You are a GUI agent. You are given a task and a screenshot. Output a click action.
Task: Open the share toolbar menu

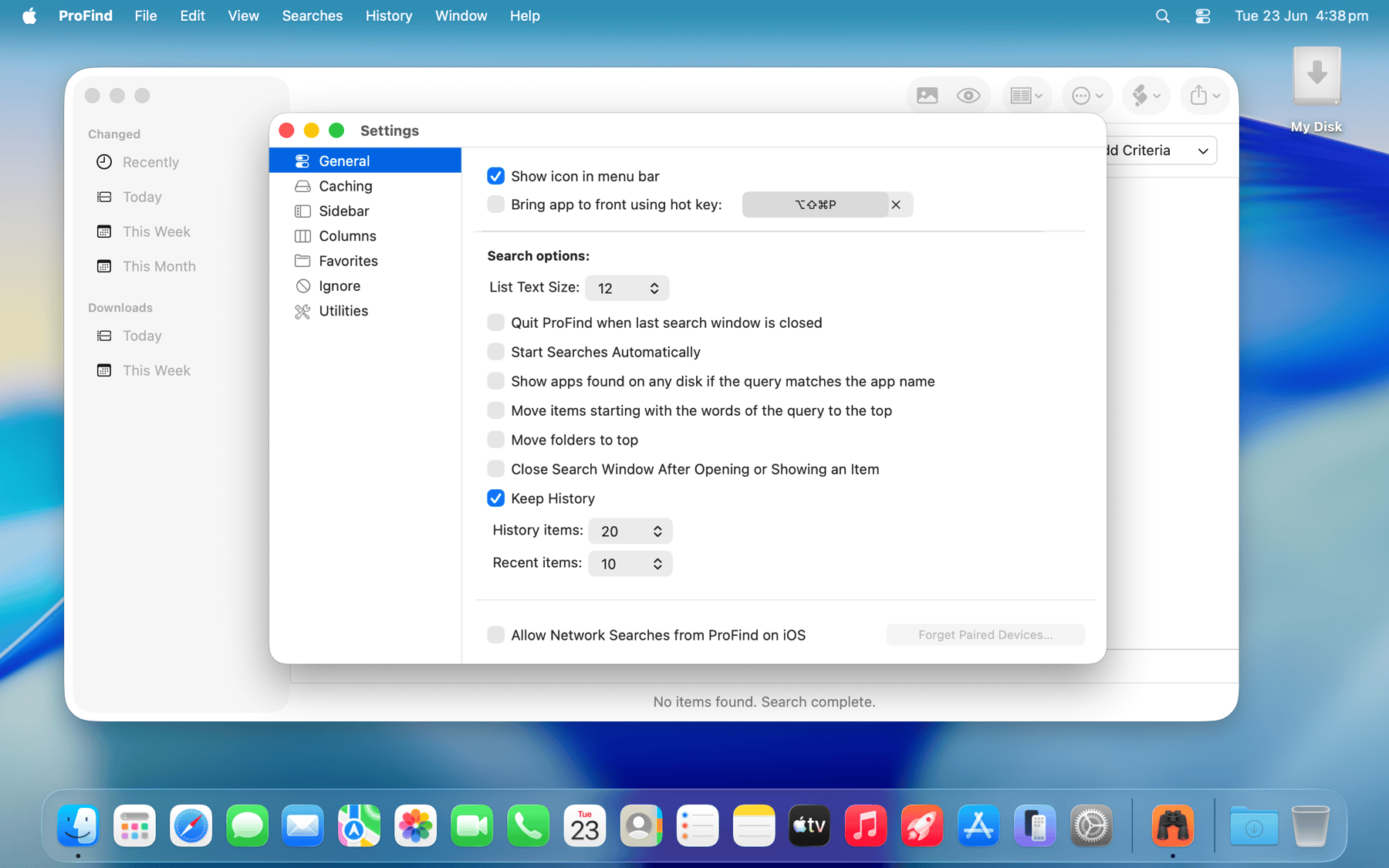pos(1205,96)
